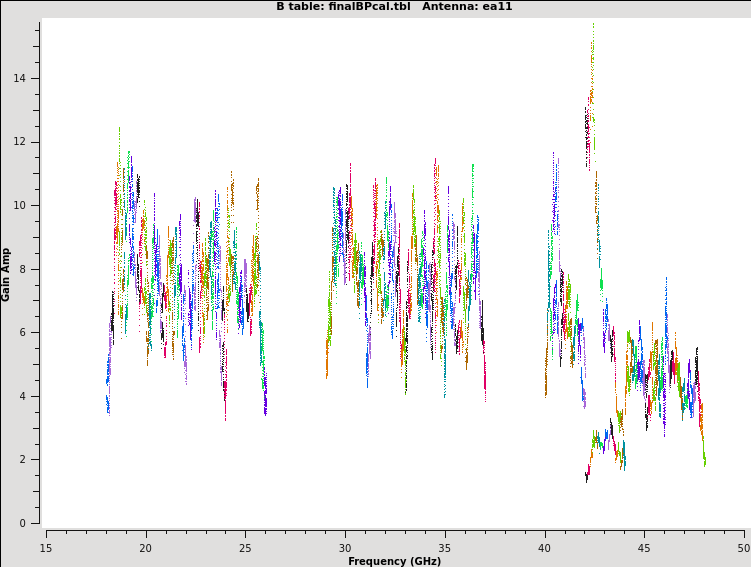Click the 45 tick label on frequency axis
The image size is (751, 567).
644,547
